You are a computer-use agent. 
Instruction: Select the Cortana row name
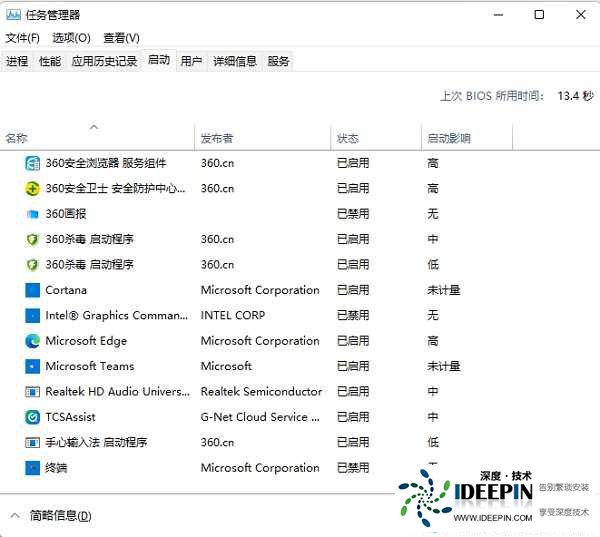tap(66, 290)
